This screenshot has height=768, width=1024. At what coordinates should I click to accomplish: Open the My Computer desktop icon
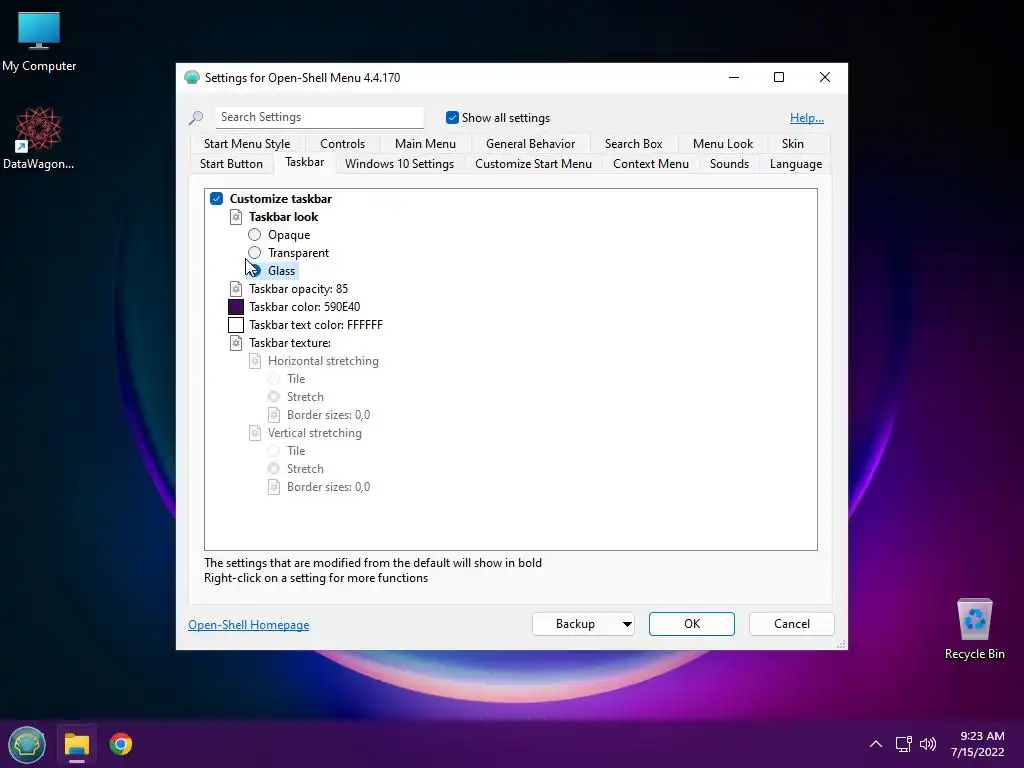click(x=39, y=42)
